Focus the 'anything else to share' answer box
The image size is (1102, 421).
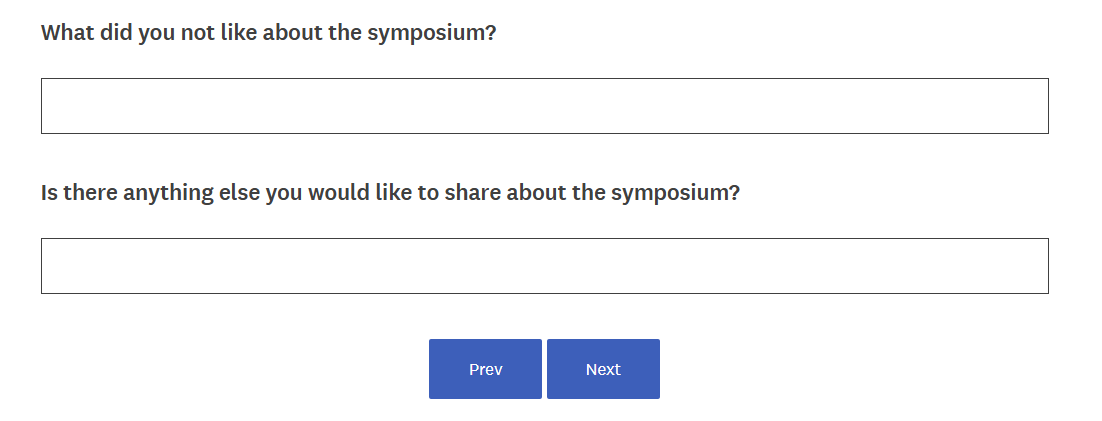tap(544, 266)
